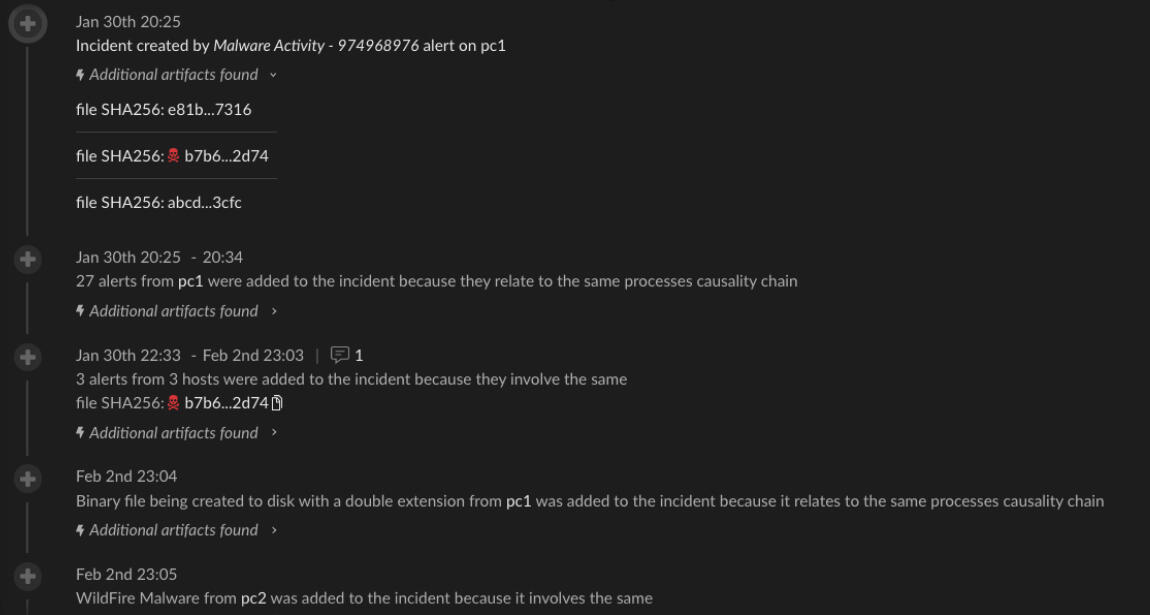Click the b7b6...2d74 hash in the artifacts list
1150x615 pixels.
226,156
